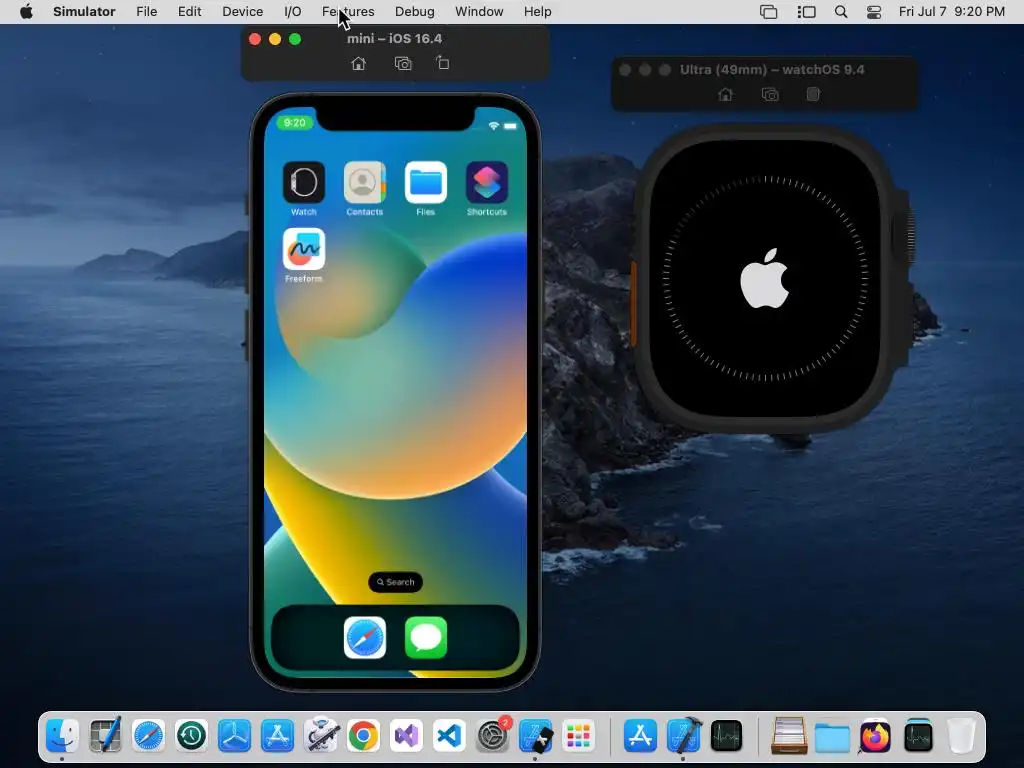Click the Apple logo on the watch screen
This screenshot has width=1024, height=768.
pyautogui.click(x=765, y=278)
